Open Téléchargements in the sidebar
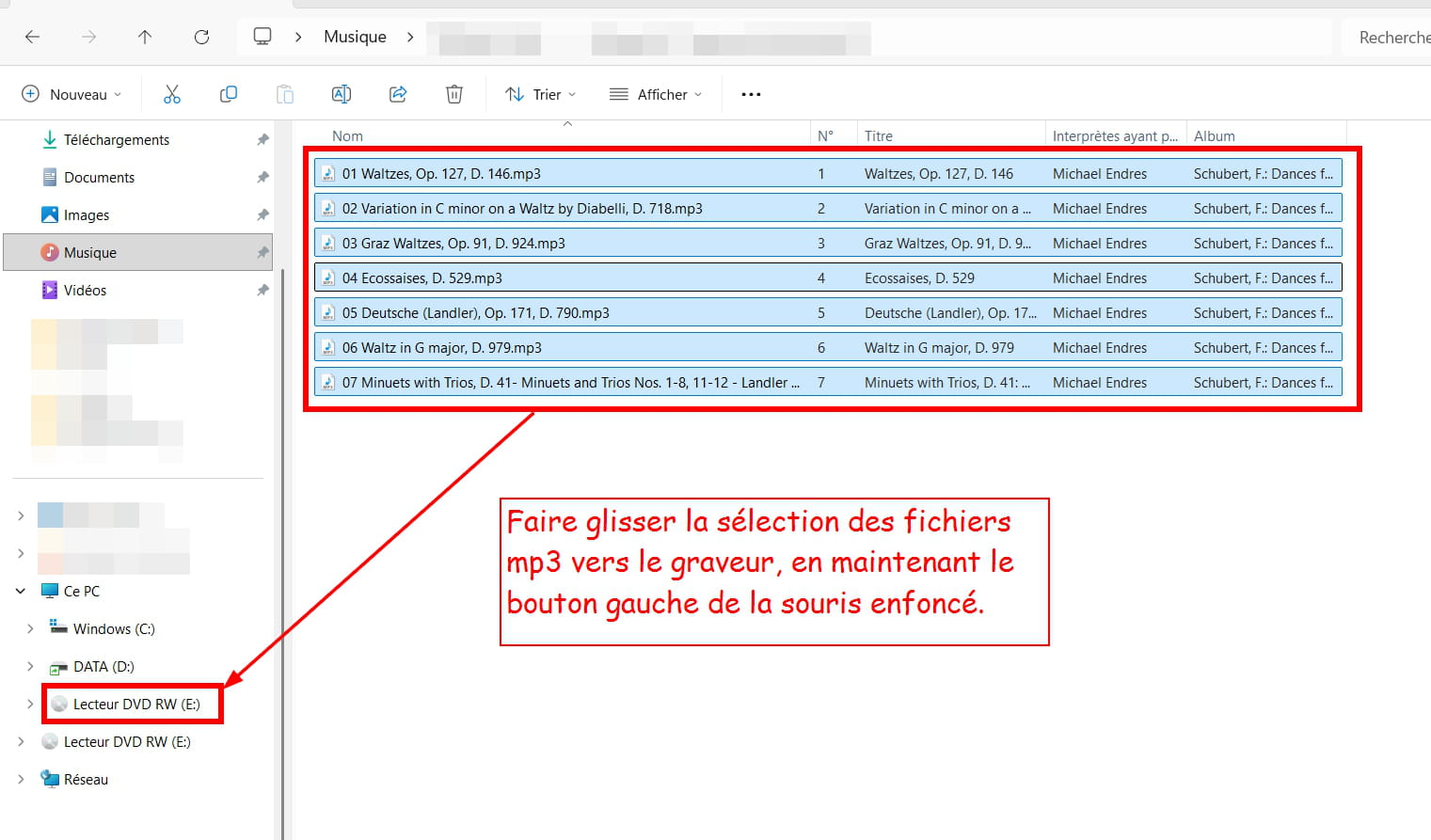 point(116,139)
